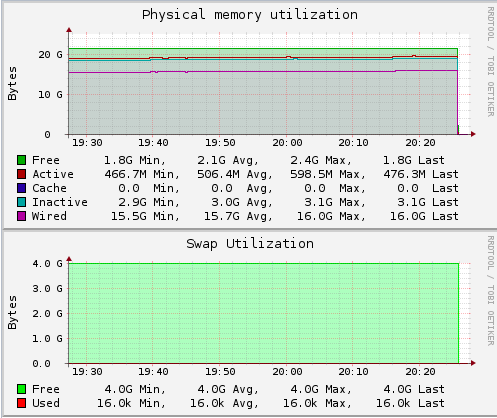The height and width of the screenshot is (418, 497).
Task: Click the 20 G axis label
Action: [x=50, y=55]
